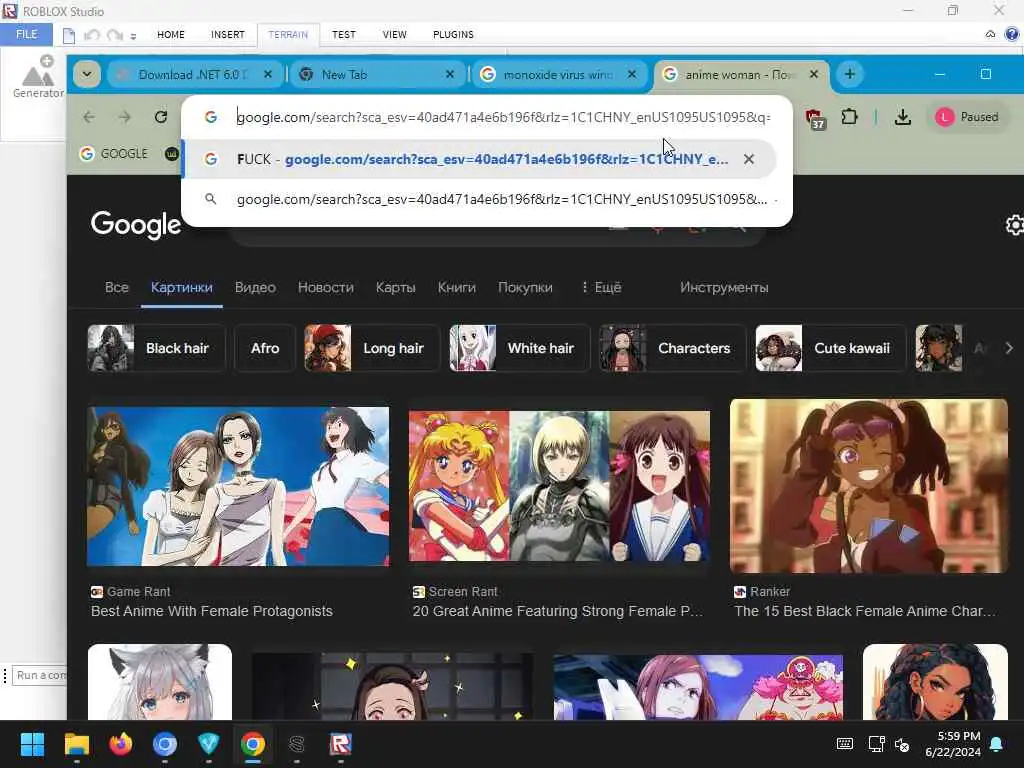Open Chrome tab search dropdown

(x=86, y=74)
